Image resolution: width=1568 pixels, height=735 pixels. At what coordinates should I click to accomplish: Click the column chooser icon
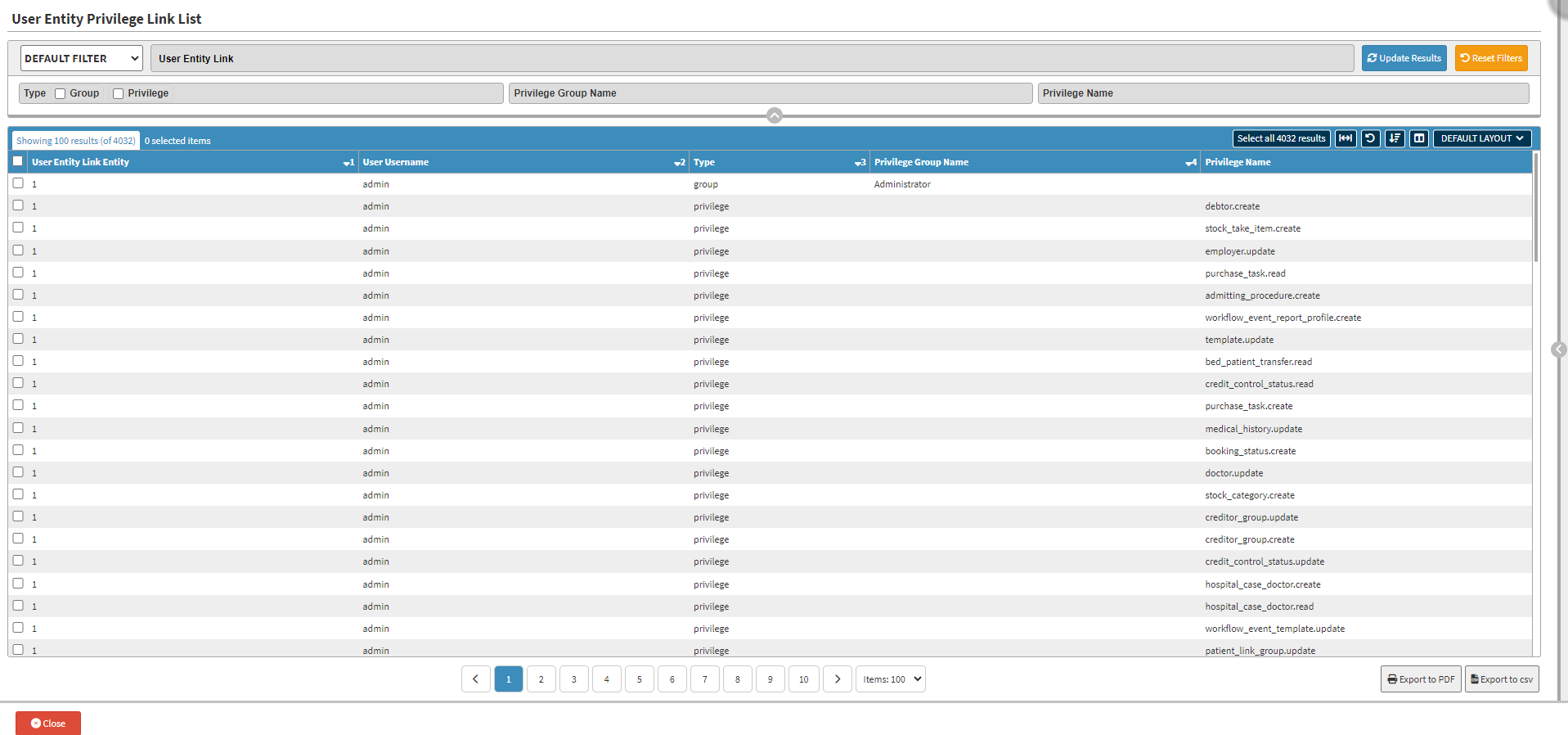(x=1419, y=138)
